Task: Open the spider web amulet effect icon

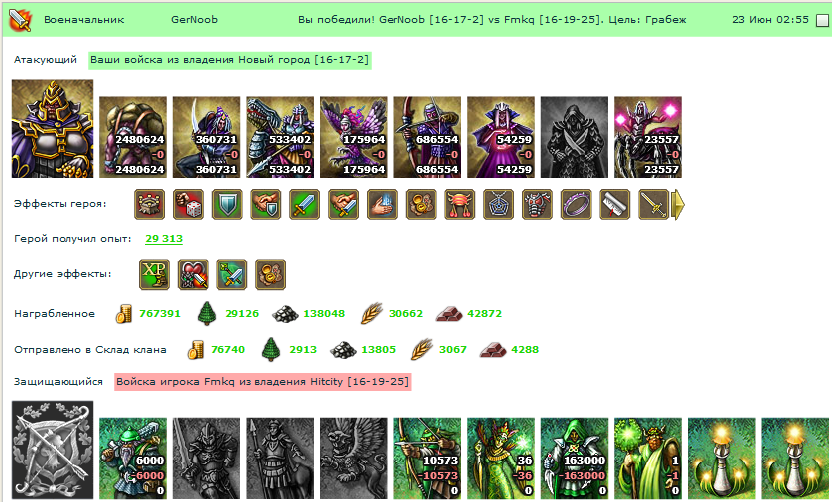Action: tap(498, 205)
